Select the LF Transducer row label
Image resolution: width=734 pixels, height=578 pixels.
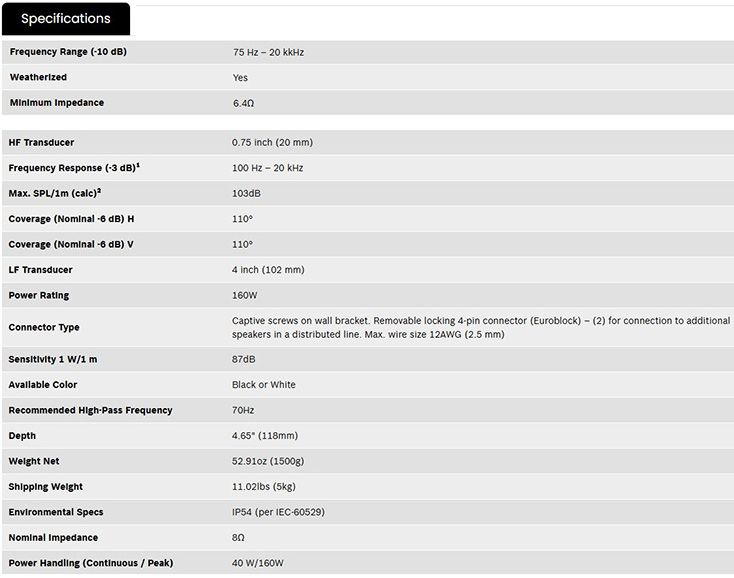click(40, 270)
